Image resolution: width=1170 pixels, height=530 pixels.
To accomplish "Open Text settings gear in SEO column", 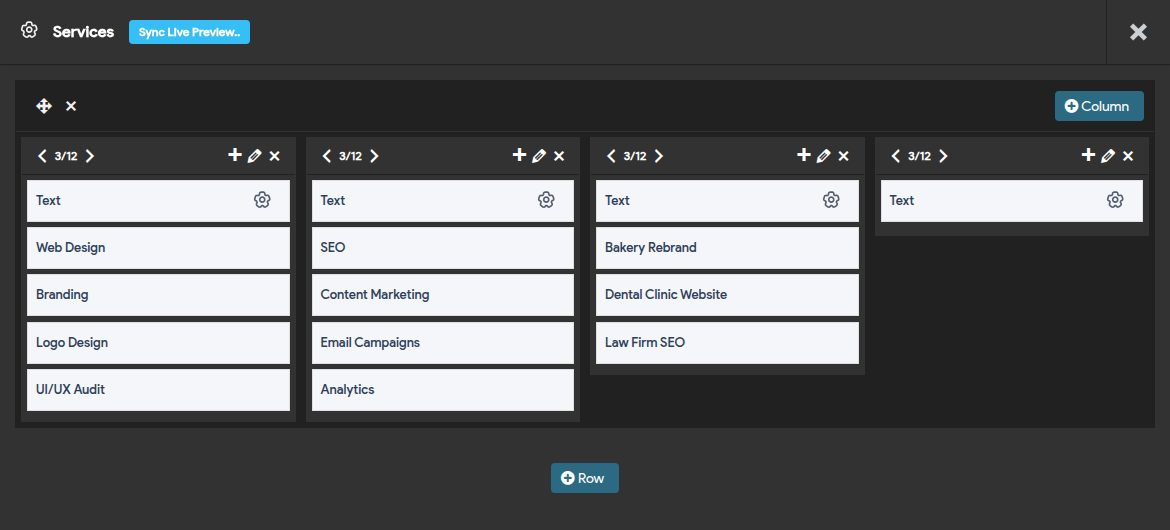I will pos(546,200).
